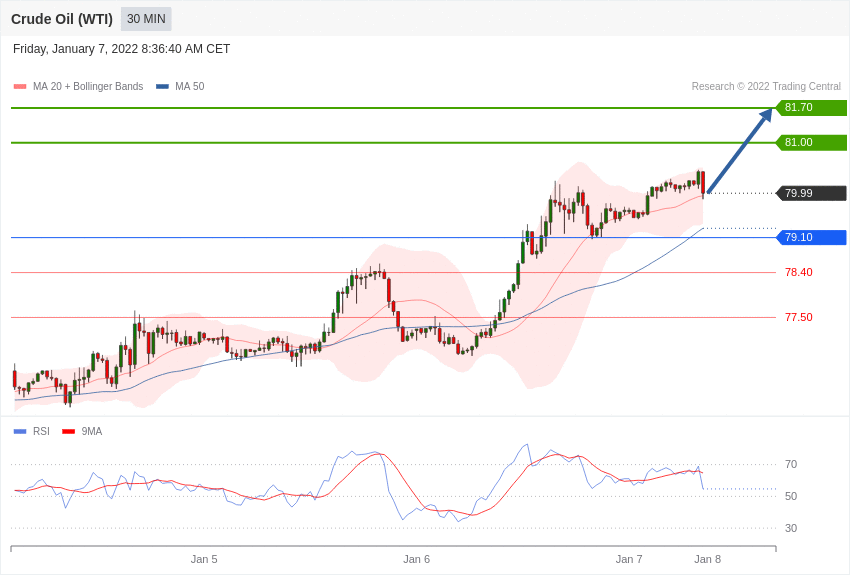The width and height of the screenshot is (850, 576).
Task: Click the RSI blue legend swatch
Action: pyautogui.click(x=20, y=431)
